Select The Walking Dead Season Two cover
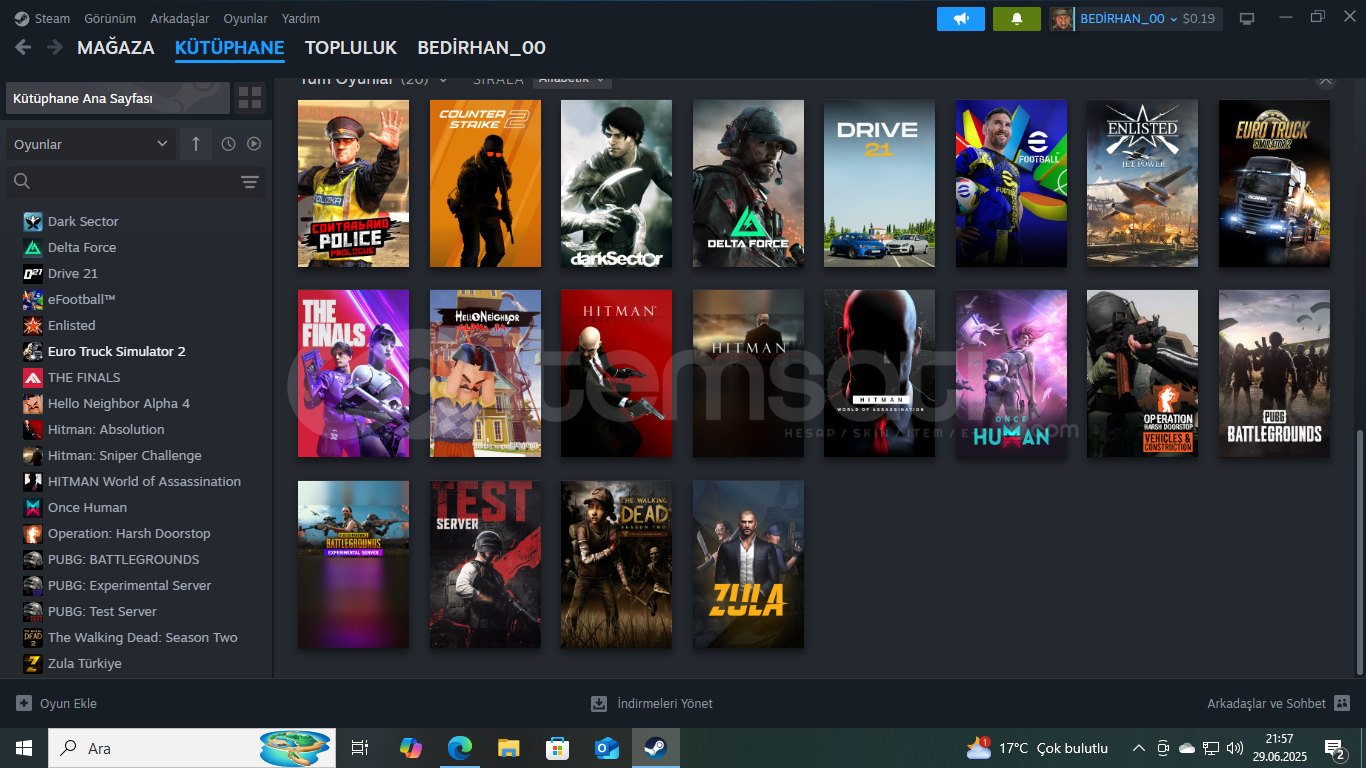Screen dimensions: 1366x768 point(616,564)
